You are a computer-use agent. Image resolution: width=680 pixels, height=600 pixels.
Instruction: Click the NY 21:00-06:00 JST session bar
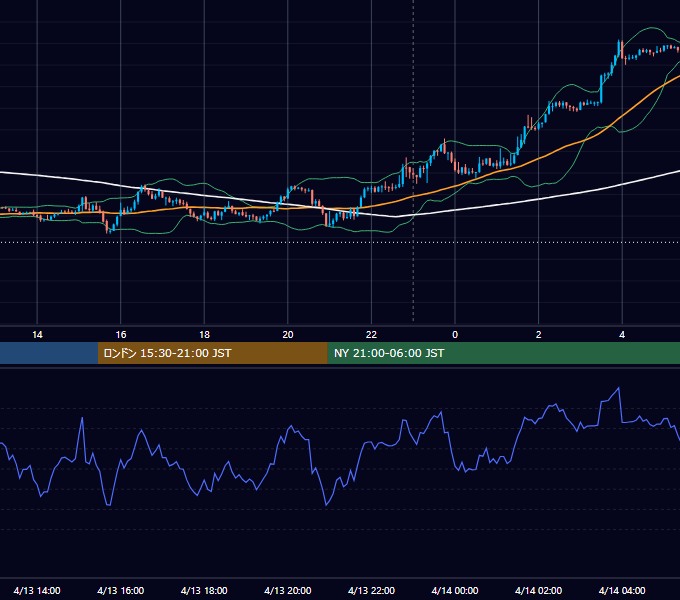pos(503,353)
